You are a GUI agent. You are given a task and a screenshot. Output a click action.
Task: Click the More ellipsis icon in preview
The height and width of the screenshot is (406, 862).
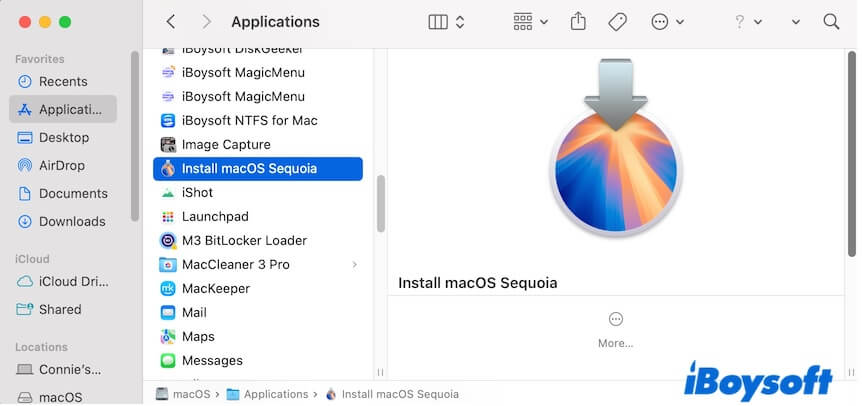pyautogui.click(x=615, y=319)
